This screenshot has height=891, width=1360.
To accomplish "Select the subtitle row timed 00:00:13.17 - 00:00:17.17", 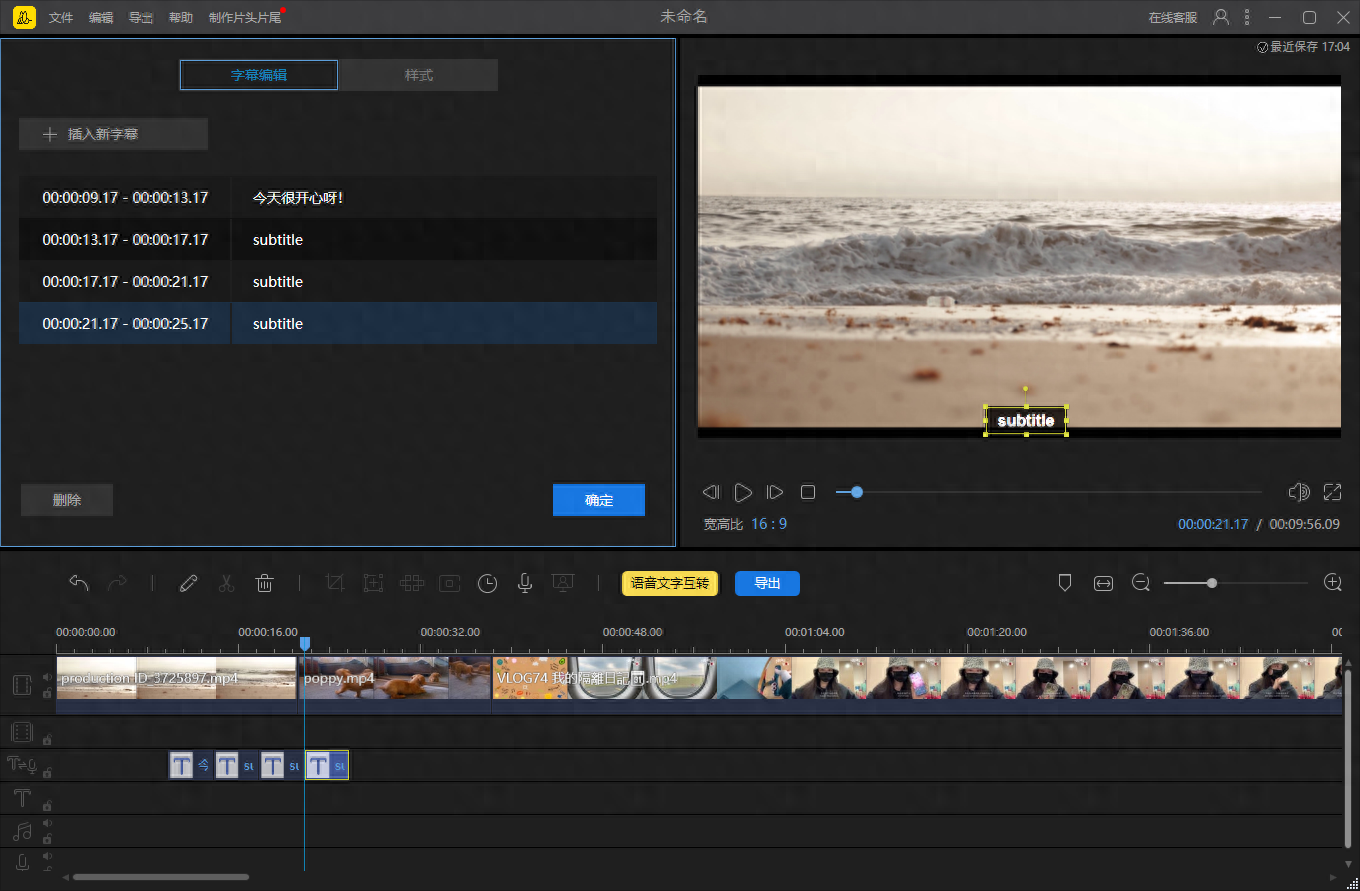I will coord(338,240).
